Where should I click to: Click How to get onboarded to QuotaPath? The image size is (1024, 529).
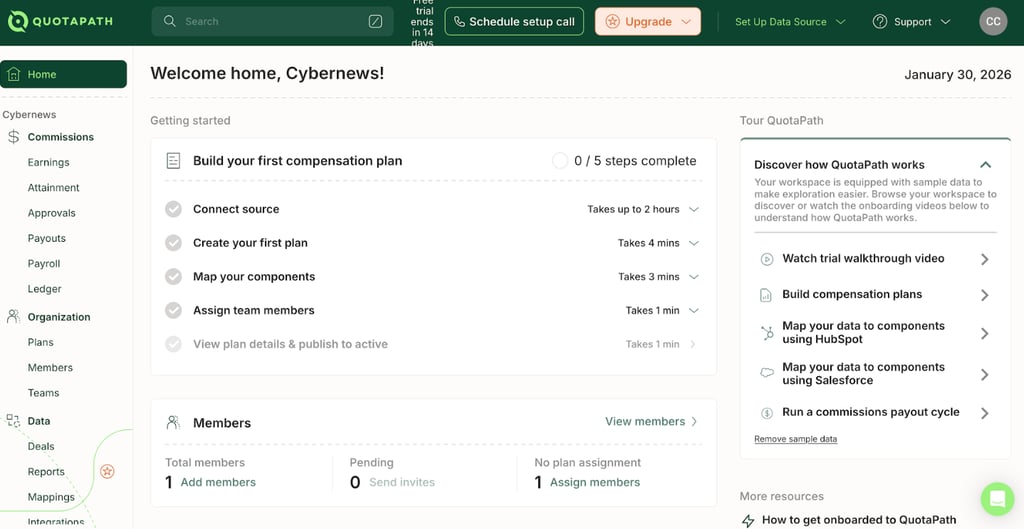pyautogui.click(x=859, y=520)
